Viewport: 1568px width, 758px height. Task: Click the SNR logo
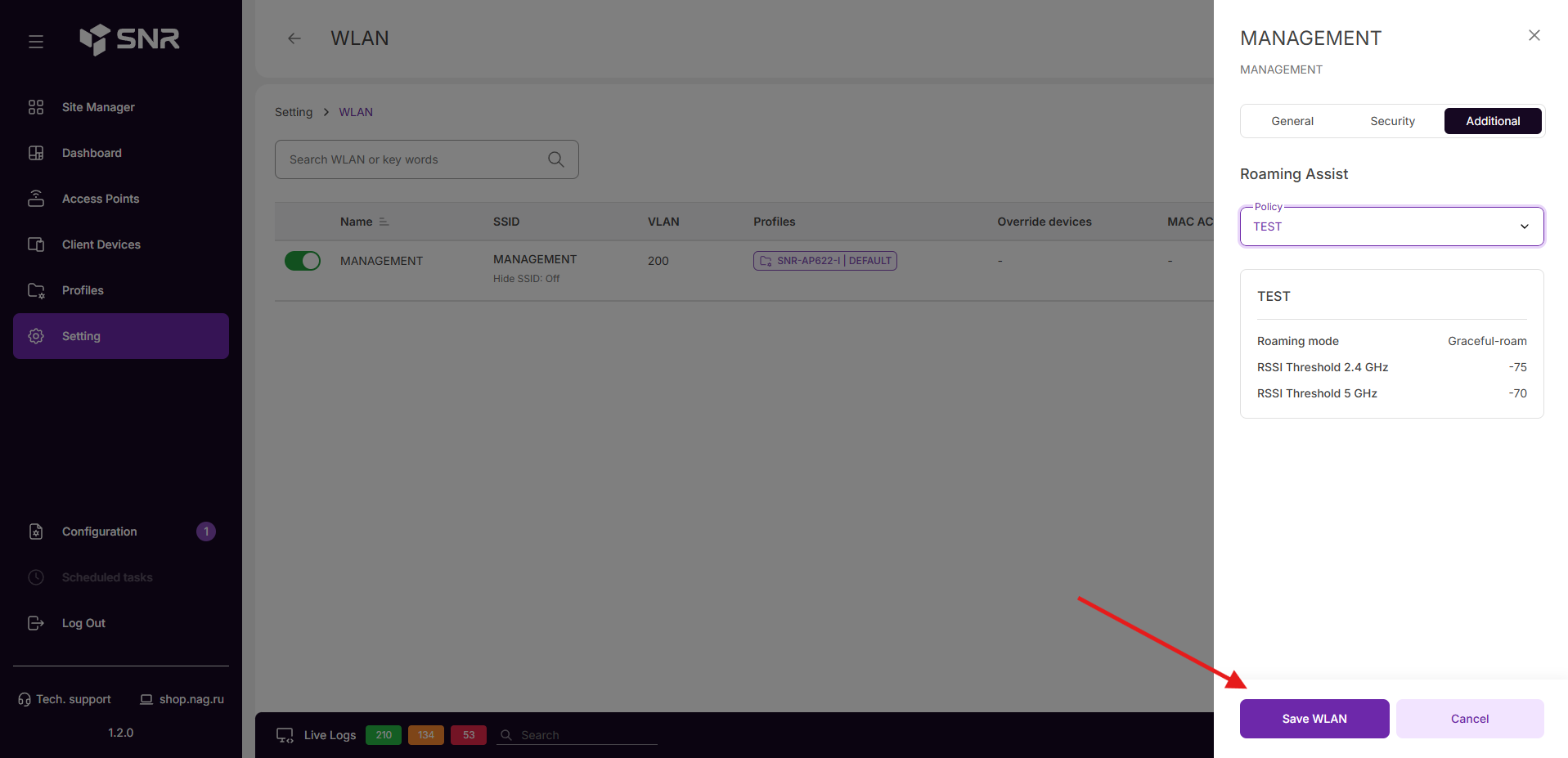coord(129,38)
